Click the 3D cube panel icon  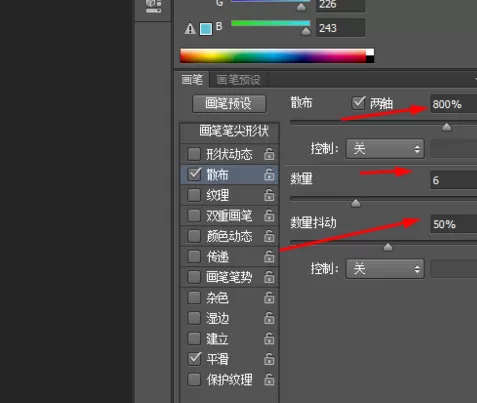(154, 6)
